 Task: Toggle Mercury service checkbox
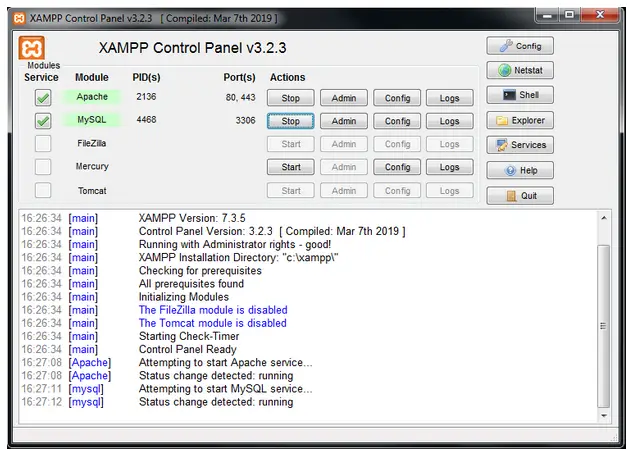[43, 167]
